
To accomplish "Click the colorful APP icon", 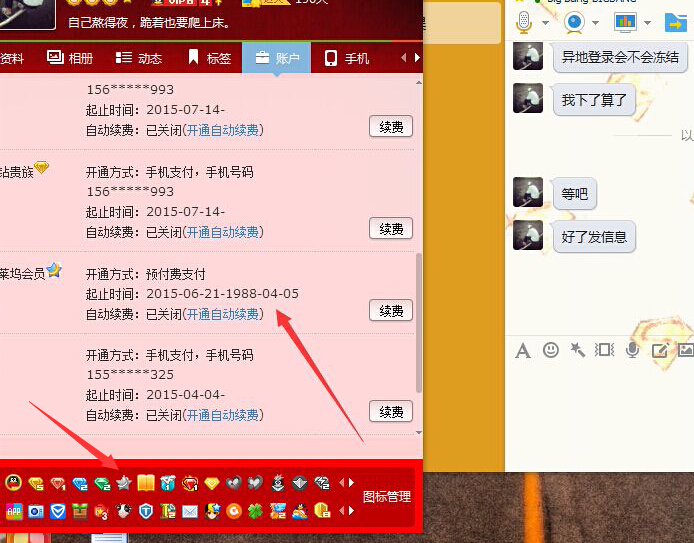I will coord(14,511).
